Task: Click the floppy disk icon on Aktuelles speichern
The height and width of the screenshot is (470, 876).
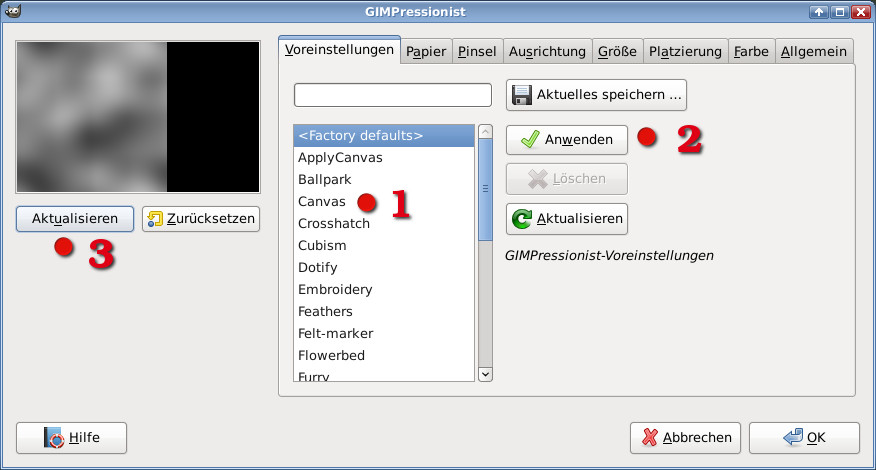Action: pyautogui.click(x=522, y=95)
